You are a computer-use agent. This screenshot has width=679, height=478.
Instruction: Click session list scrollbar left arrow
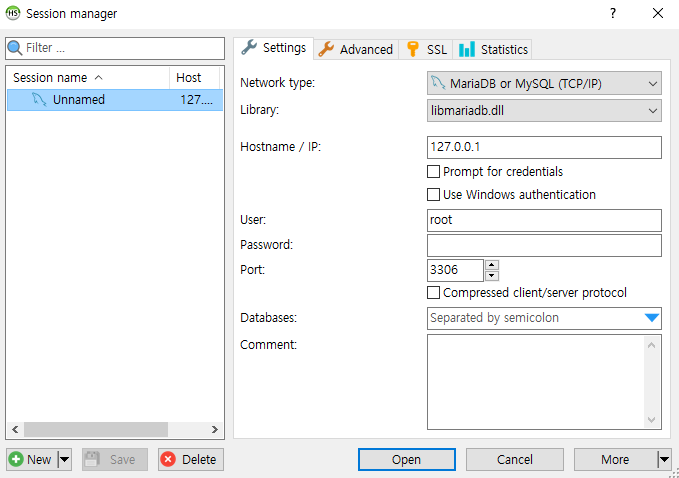click(x=15, y=429)
